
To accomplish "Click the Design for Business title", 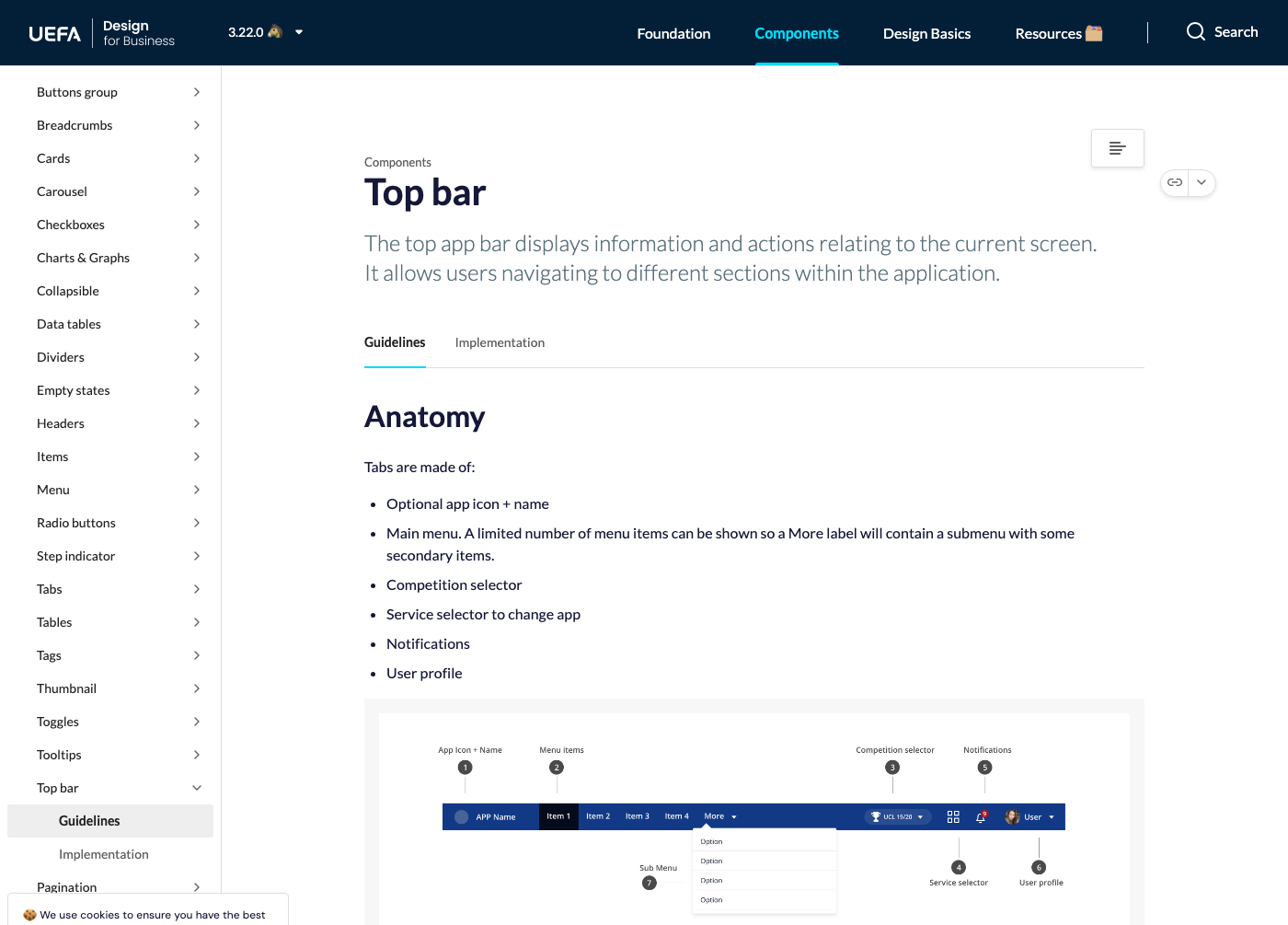I will (139, 33).
